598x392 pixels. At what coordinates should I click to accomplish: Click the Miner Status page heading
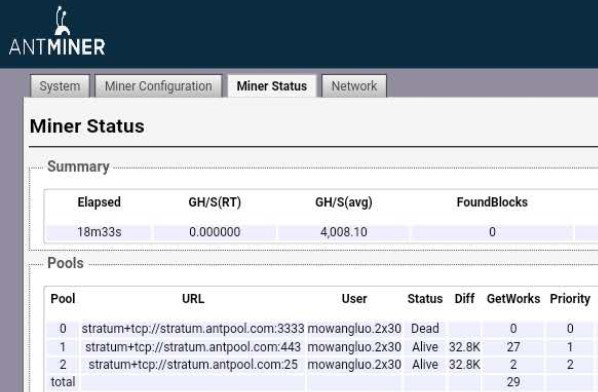click(x=87, y=126)
